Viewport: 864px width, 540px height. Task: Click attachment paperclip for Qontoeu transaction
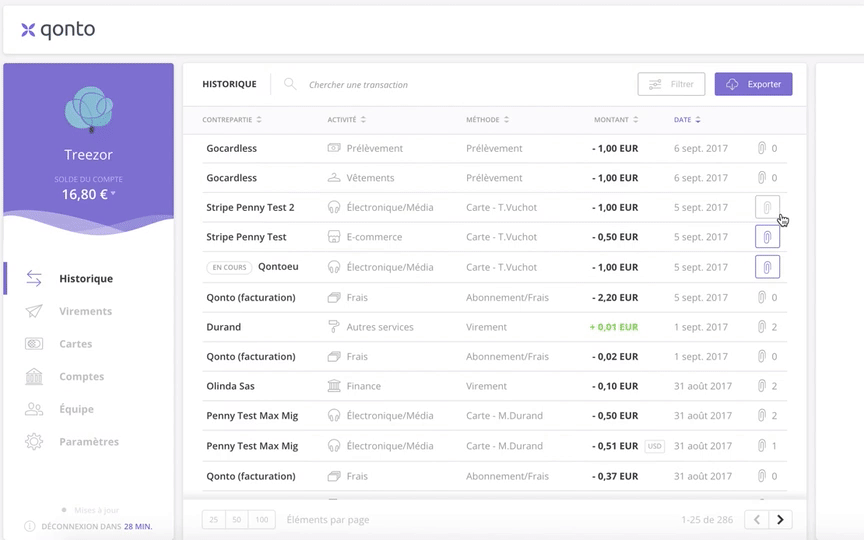click(x=767, y=267)
